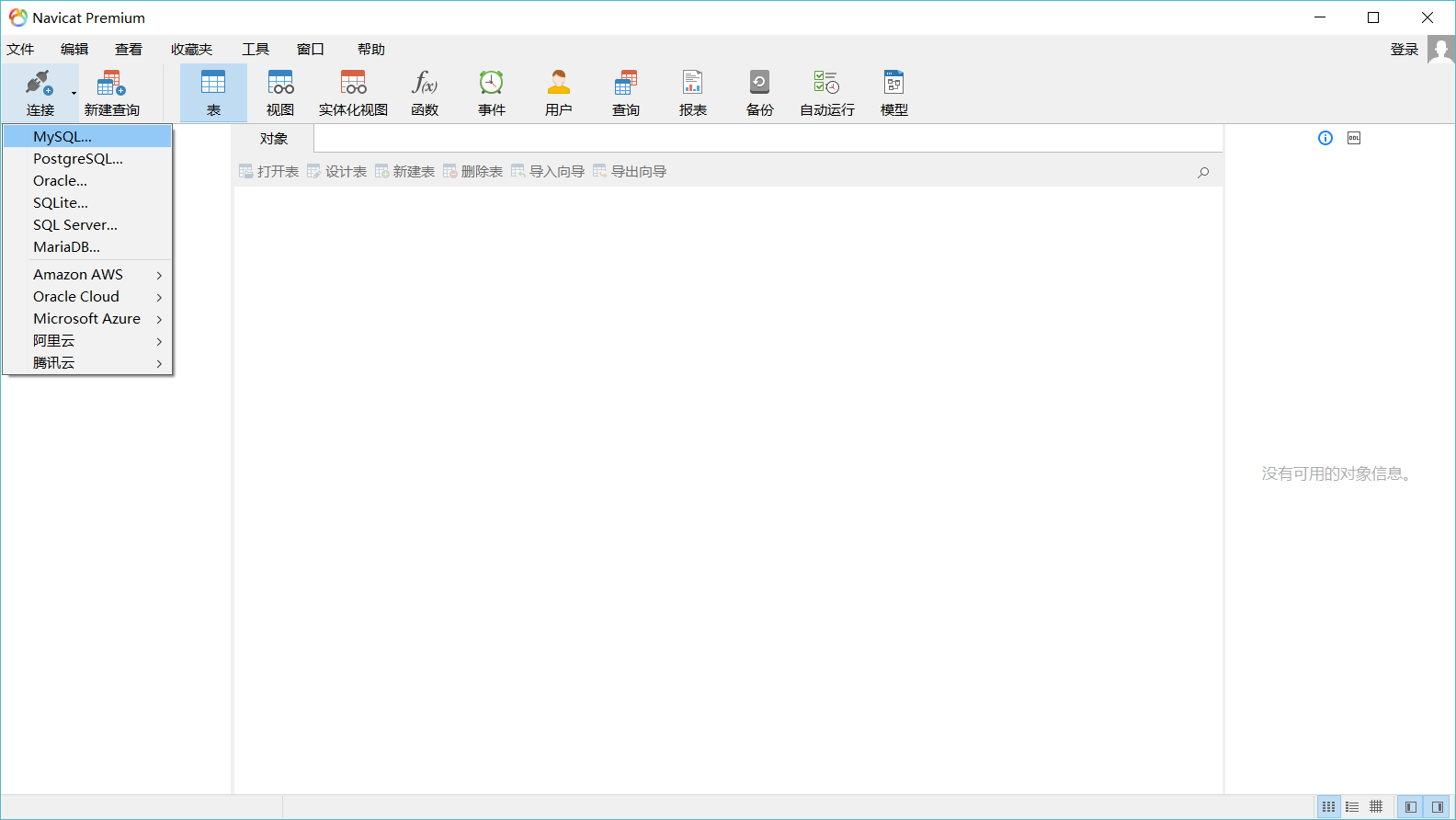This screenshot has height=820, width=1456.
Task: Click the 函数 function icon
Action: coord(425,83)
